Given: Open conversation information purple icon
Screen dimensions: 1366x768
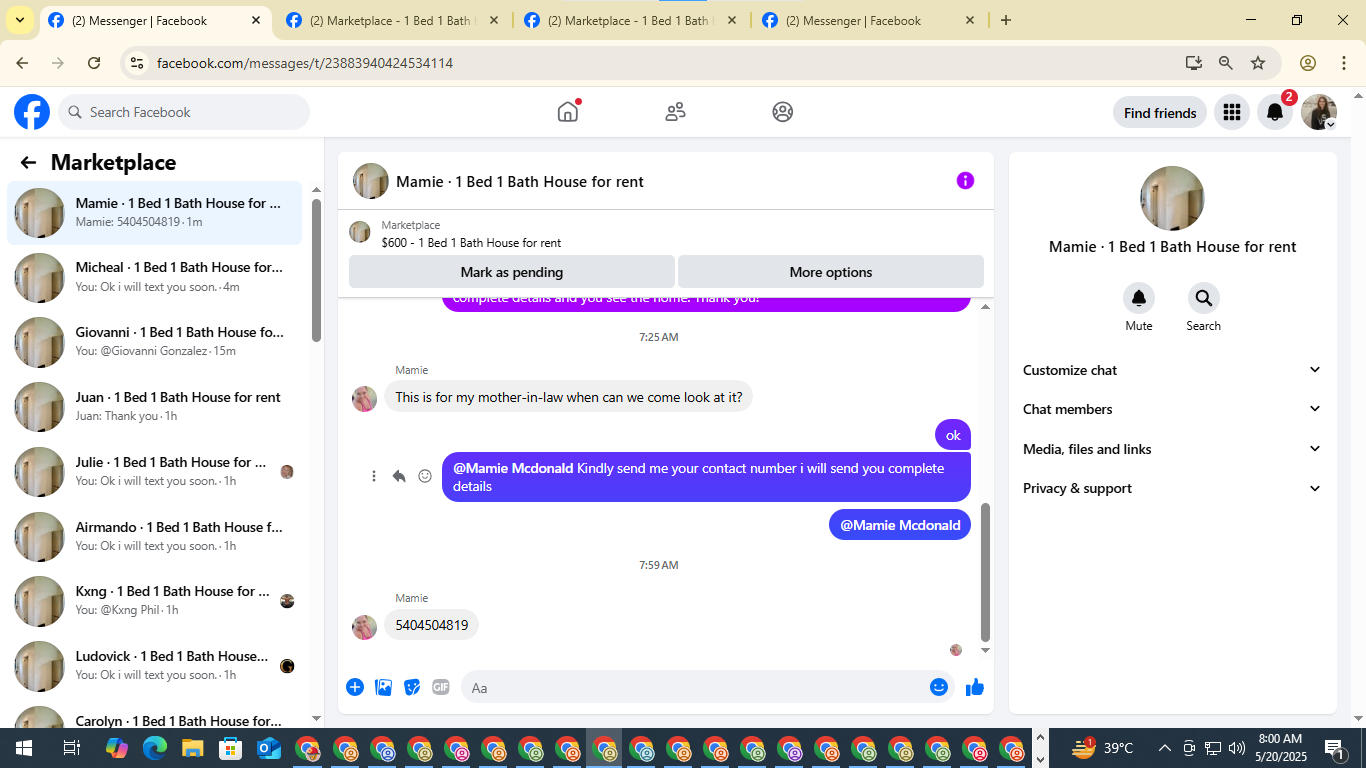Looking at the screenshot, I should coord(965,181).
